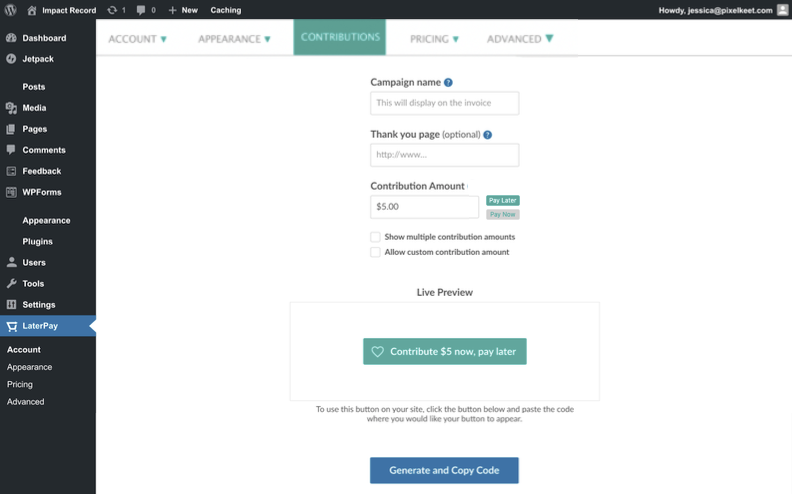Open the Appearance submenu under LaterPay
This screenshot has height=494, width=792.
(x=29, y=367)
